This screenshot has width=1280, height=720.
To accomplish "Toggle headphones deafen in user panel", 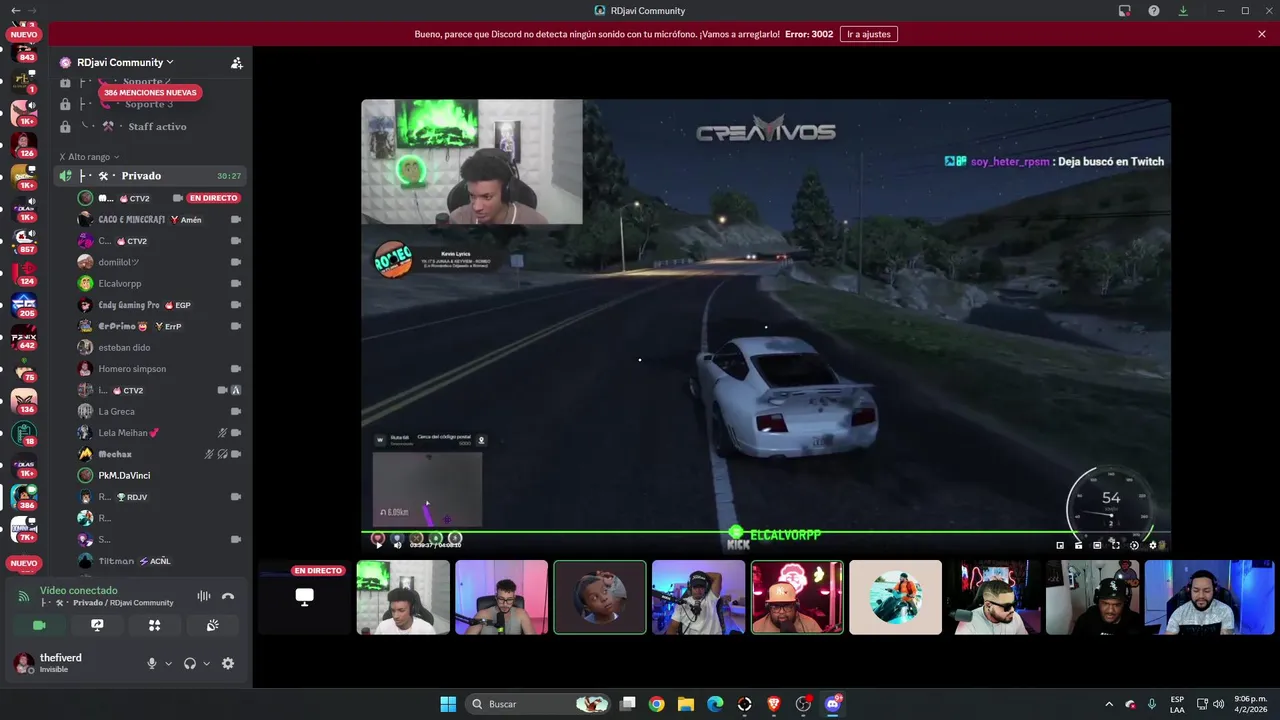I will (190, 663).
